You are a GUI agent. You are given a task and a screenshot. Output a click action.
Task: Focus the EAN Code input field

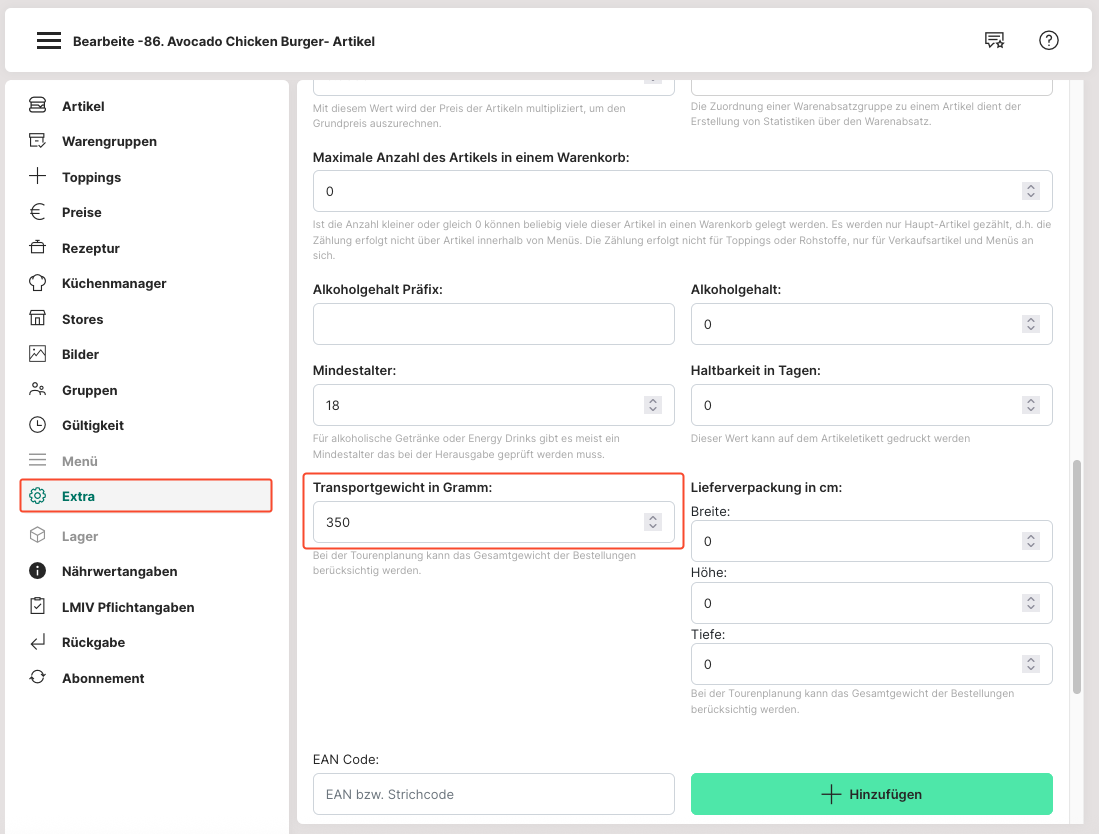(x=493, y=794)
